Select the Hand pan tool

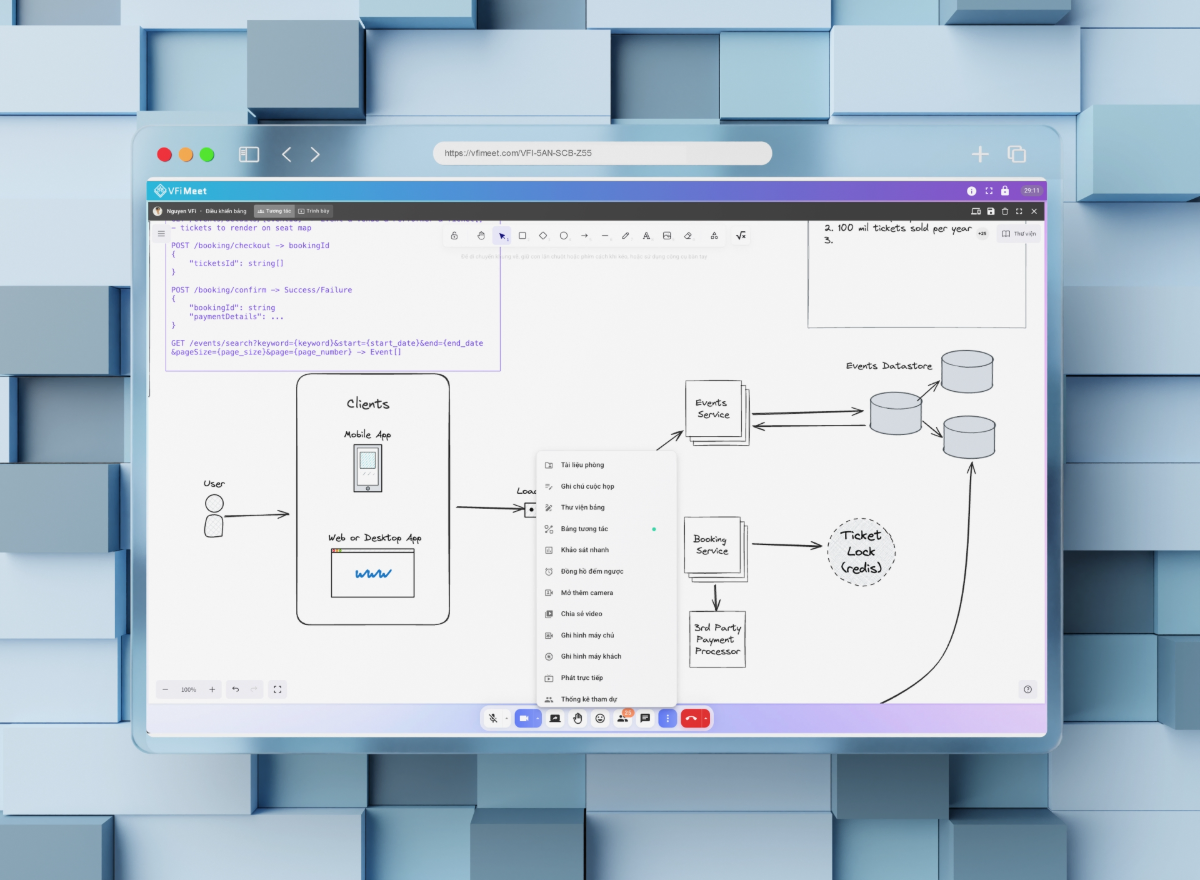pyautogui.click(x=480, y=235)
